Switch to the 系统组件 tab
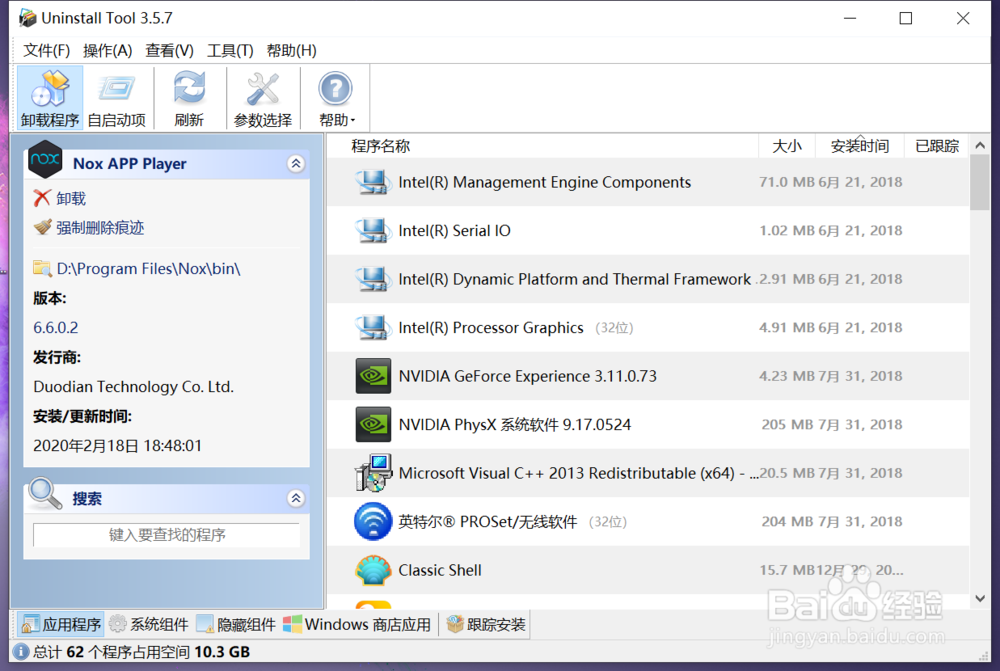The width and height of the screenshot is (1000, 671). pos(149,624)
